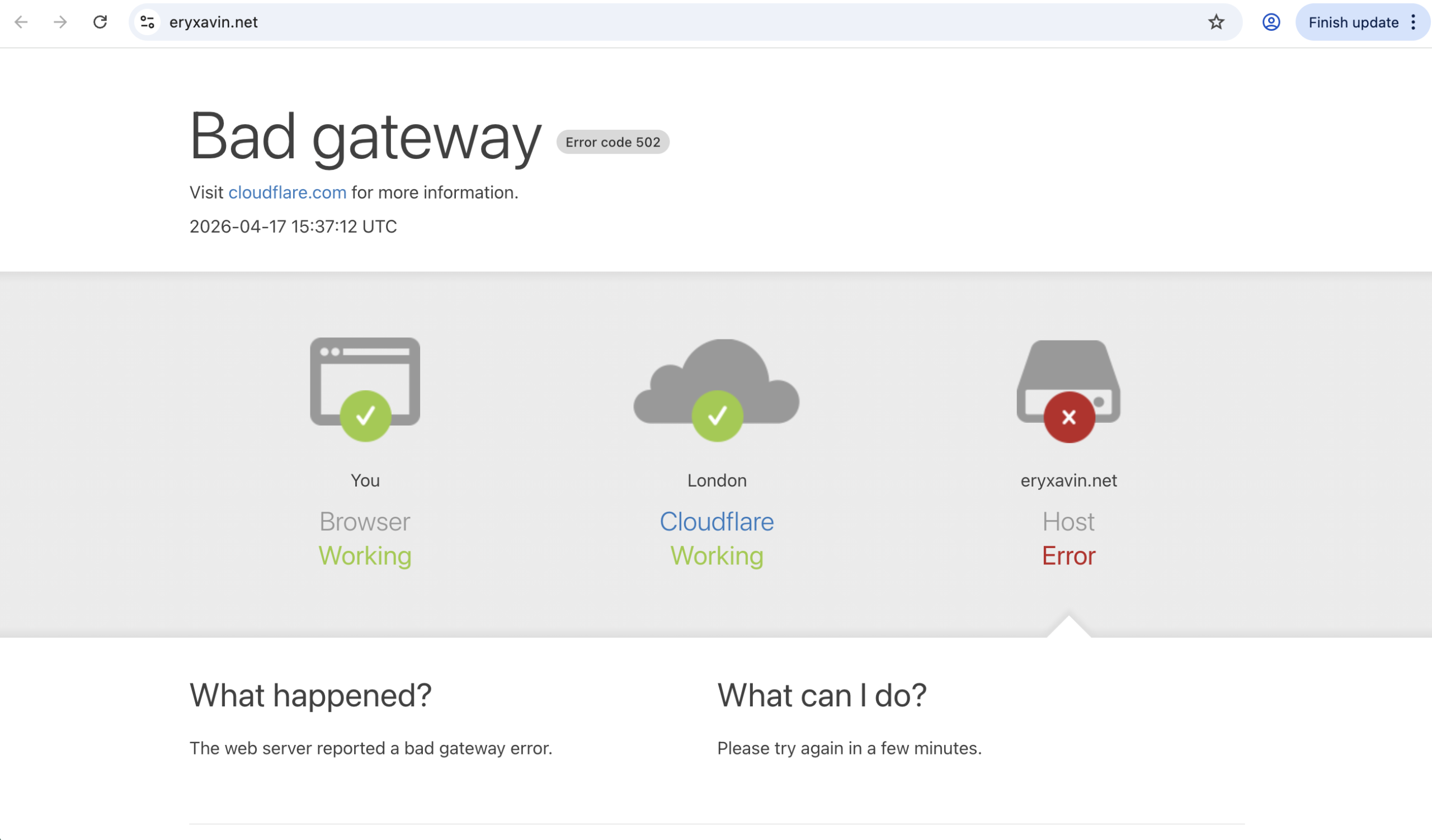Click the browser back navigation arrow

click(x=21, y=22)
